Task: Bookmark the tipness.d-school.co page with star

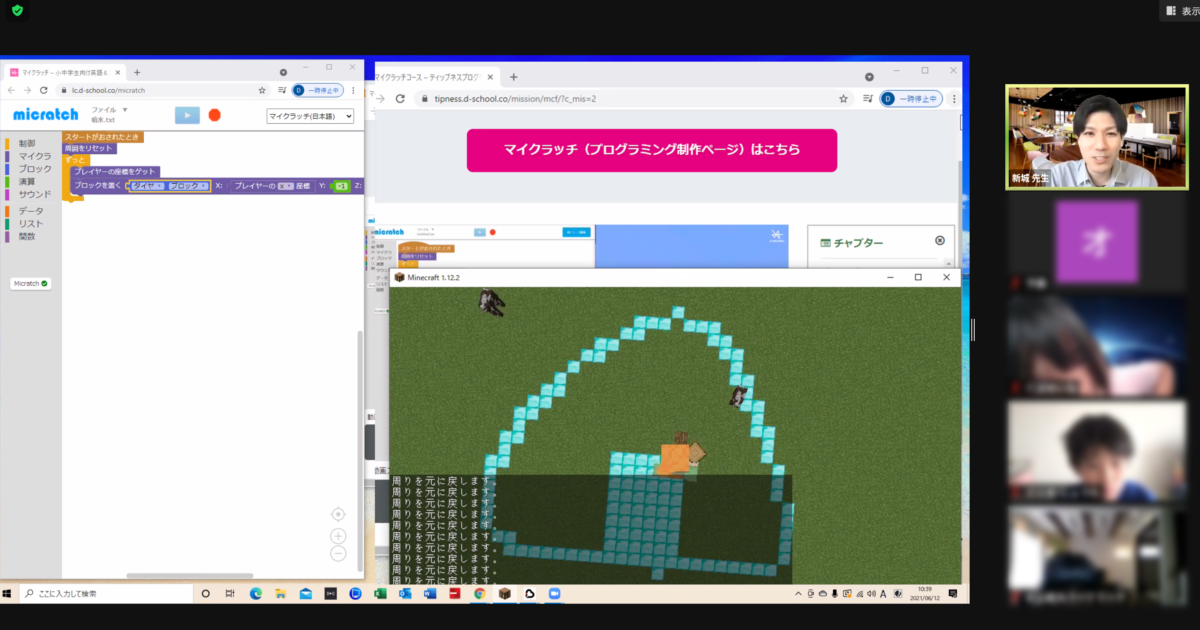Action: (x=843, y=99)
